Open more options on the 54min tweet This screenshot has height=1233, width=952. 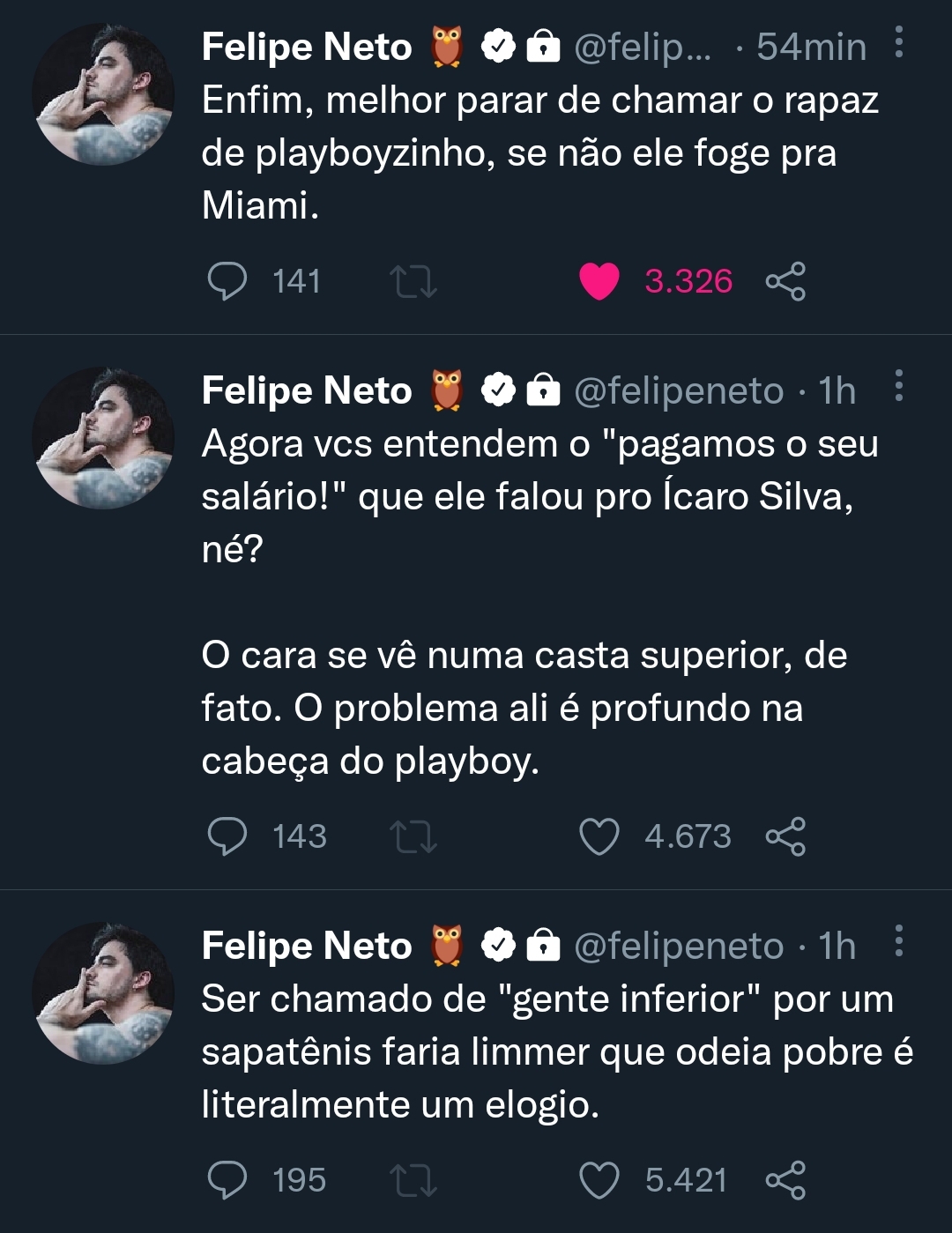click(898, 42)
